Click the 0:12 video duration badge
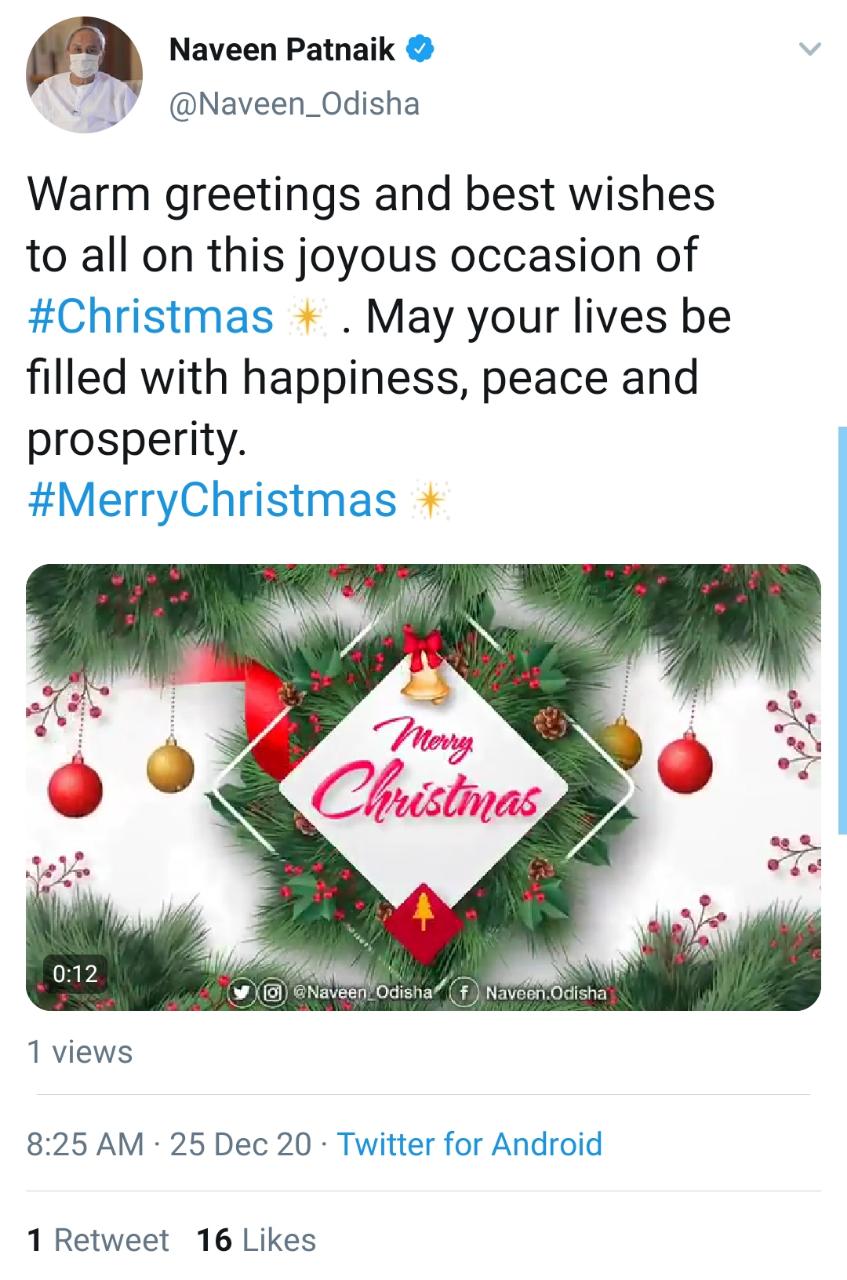Screen dimensions: 847x1280 pyautogui.click(x=75, y=973)
